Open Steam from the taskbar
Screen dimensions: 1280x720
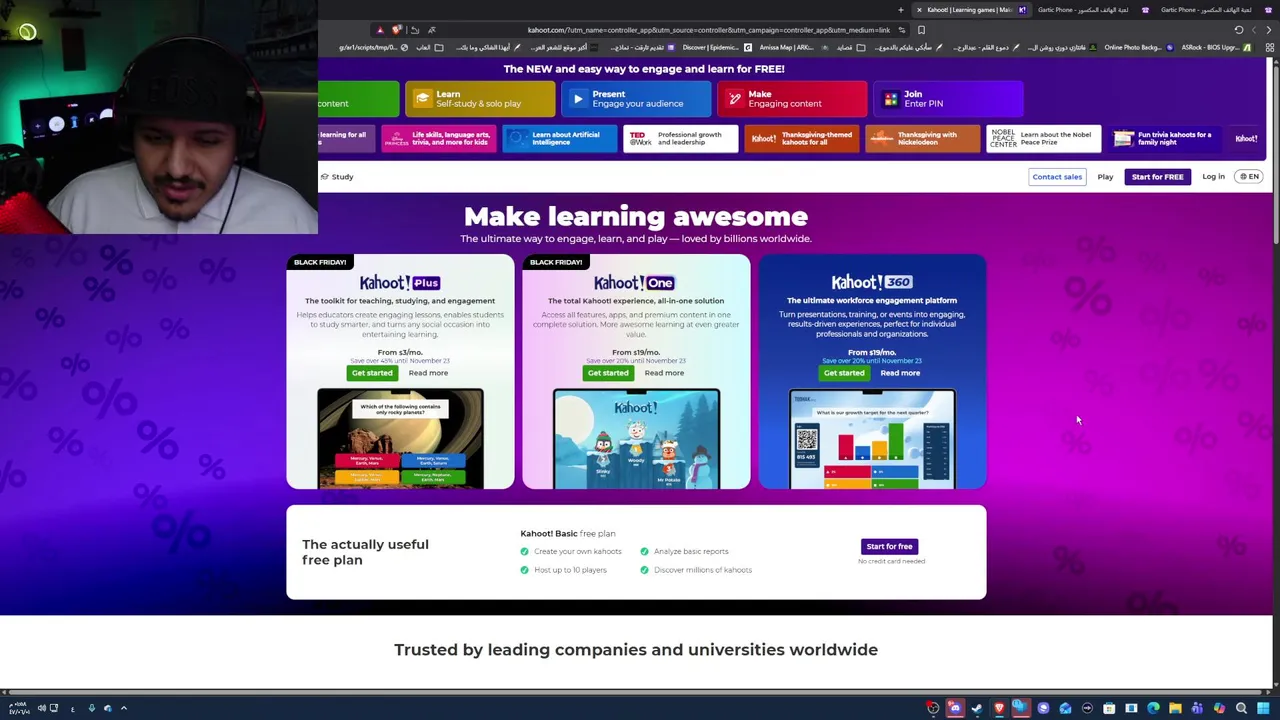point(977,708)
